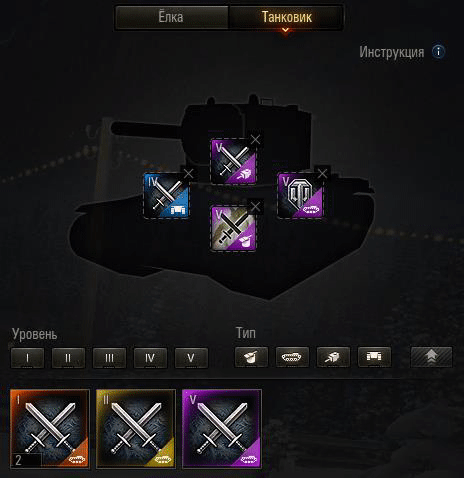Enable level V filter
Screen dimensions: 464x478
191,358
